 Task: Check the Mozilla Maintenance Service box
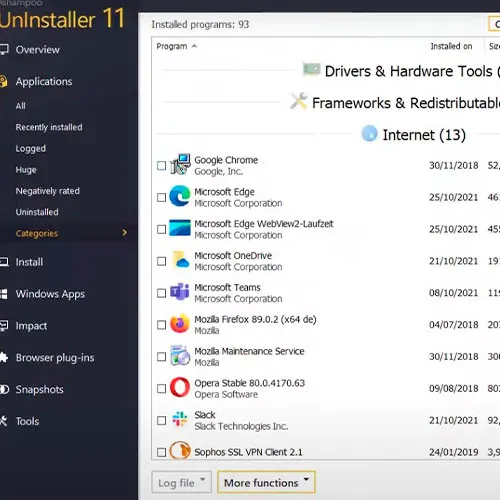(161, 357)
